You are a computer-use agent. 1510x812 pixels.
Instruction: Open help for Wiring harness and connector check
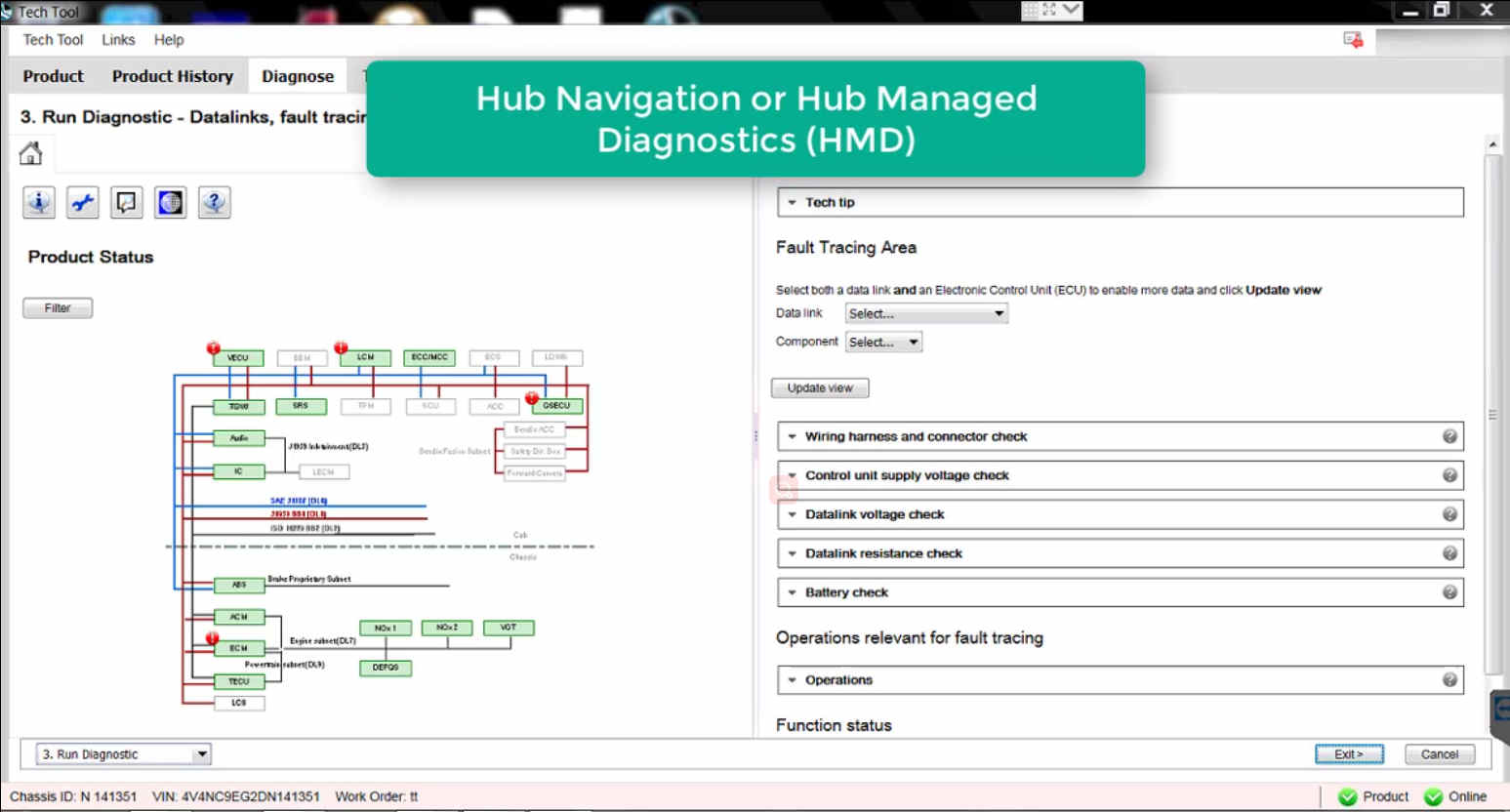pos(1449,436)
